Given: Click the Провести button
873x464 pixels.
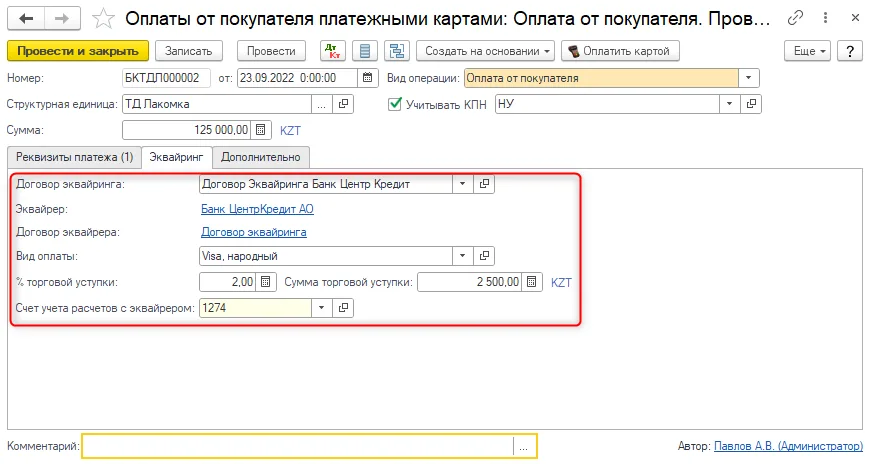Looking at the screenshot, I should click(271, 51).
